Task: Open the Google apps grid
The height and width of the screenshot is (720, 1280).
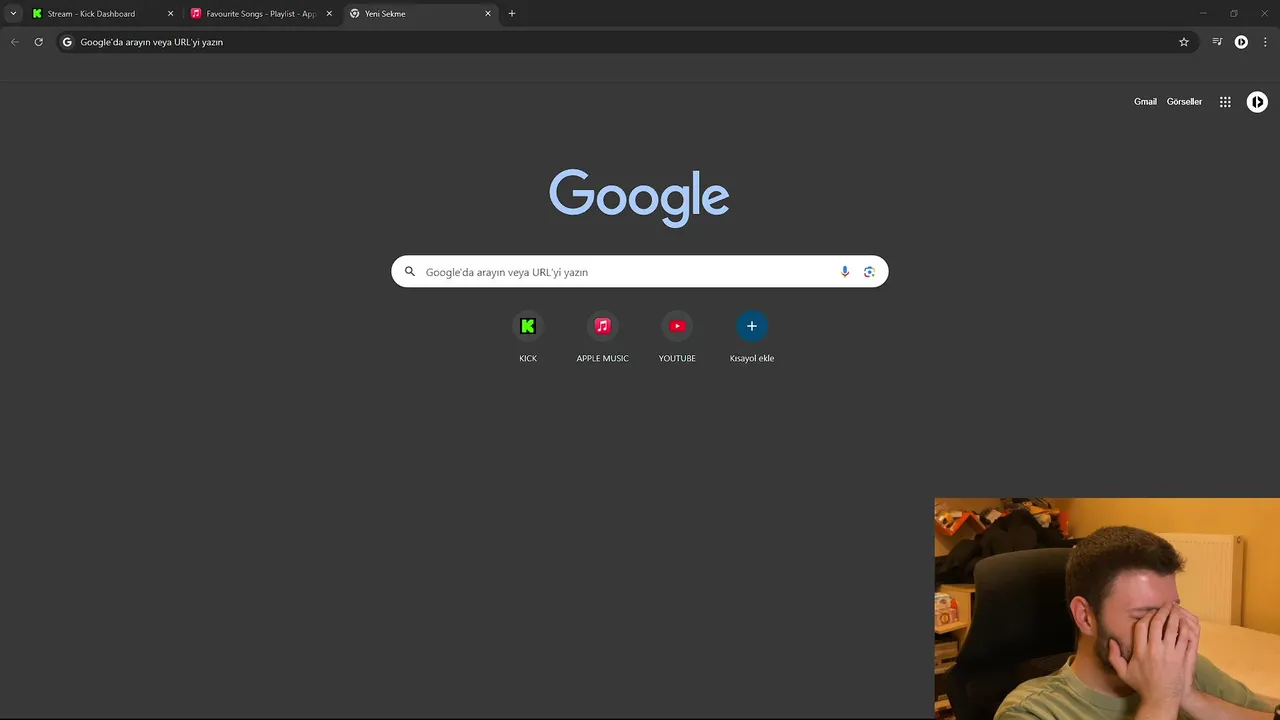Action: [x=1225, y=102]
